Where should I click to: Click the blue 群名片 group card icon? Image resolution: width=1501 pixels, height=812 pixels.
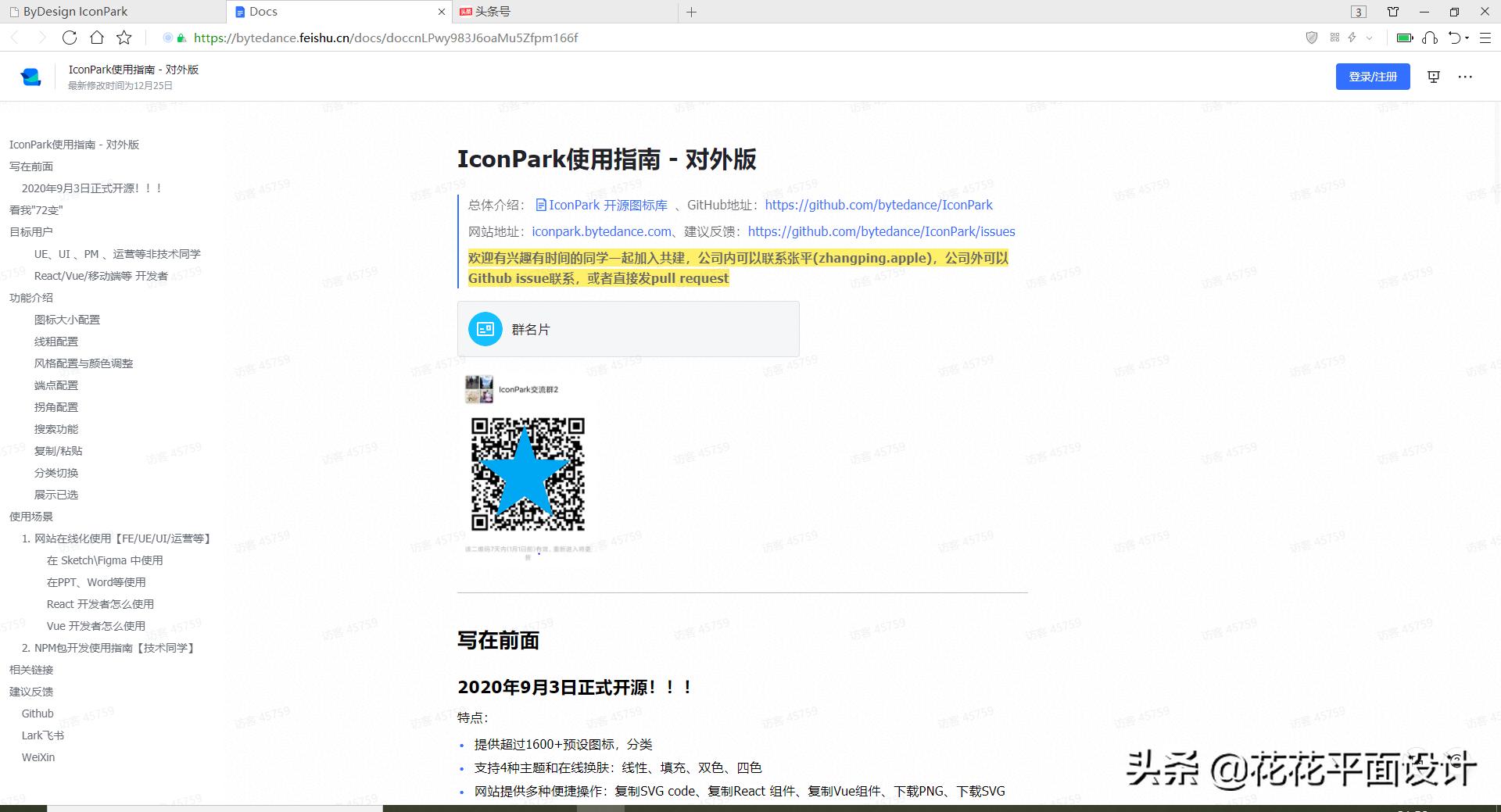pos(484,329)
